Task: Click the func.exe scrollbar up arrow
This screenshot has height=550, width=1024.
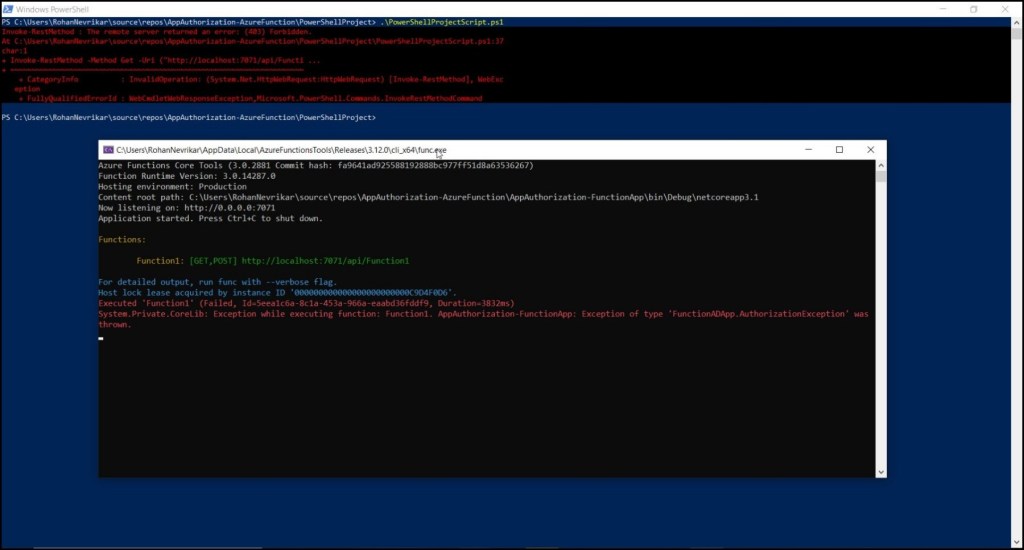Action: (x=881, y=166)
